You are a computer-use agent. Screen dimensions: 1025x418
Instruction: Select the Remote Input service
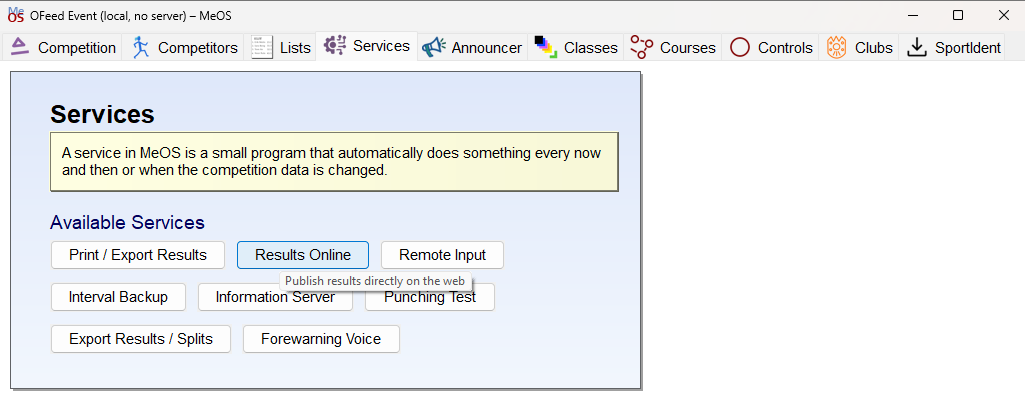tap(443, 255)
